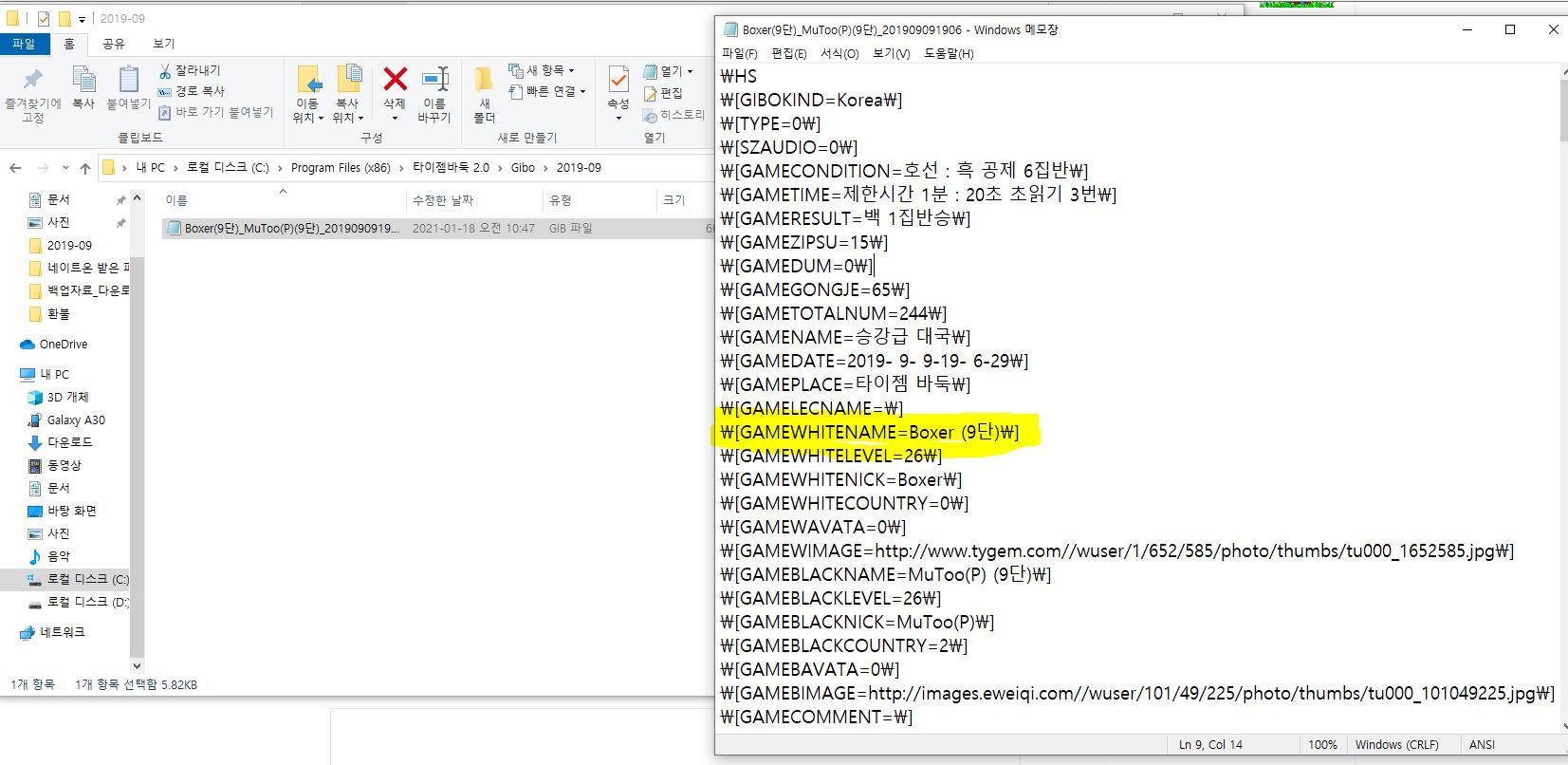
Task: Select the Boxer(9단)_MuToo GIB file
Action: click(285, 229)
